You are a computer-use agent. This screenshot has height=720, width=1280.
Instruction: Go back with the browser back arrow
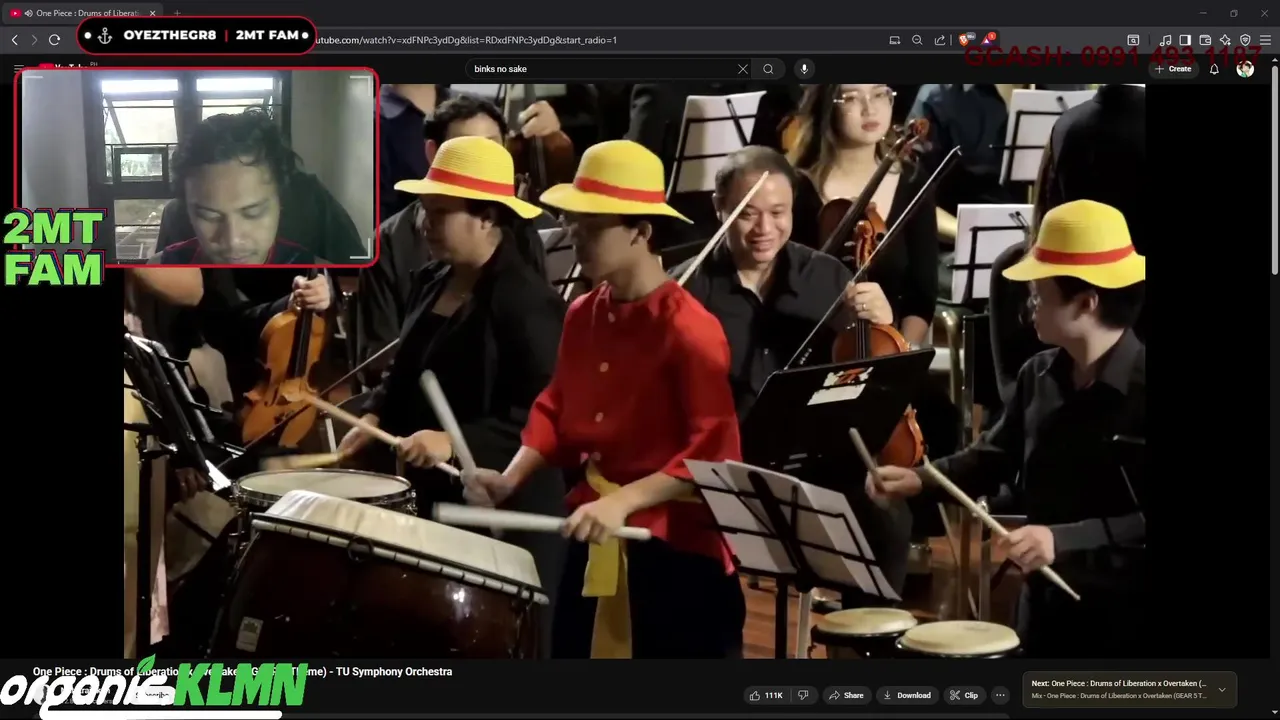click(x=14, y=40)
